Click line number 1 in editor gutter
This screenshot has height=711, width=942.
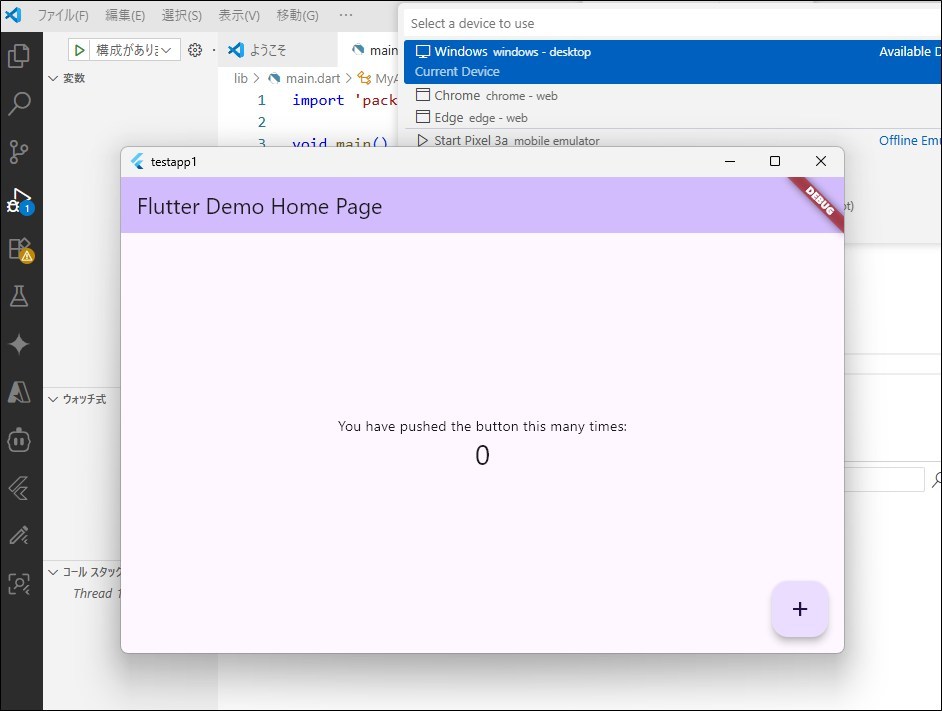coord(261,100)
